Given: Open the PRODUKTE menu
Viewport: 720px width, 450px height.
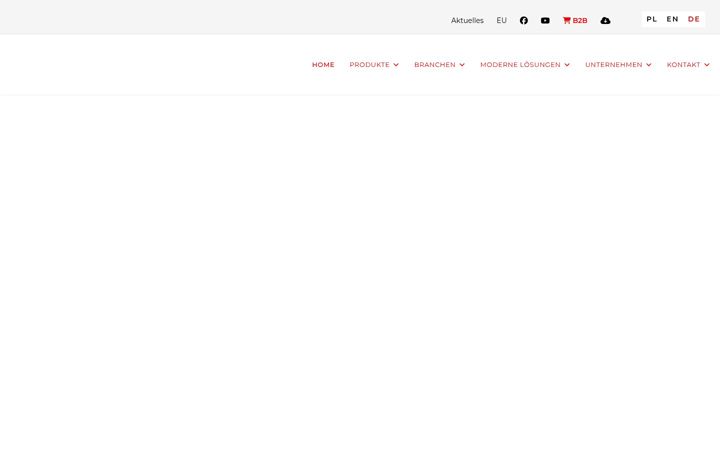Looking at the screenshot, I should (369, 65).
